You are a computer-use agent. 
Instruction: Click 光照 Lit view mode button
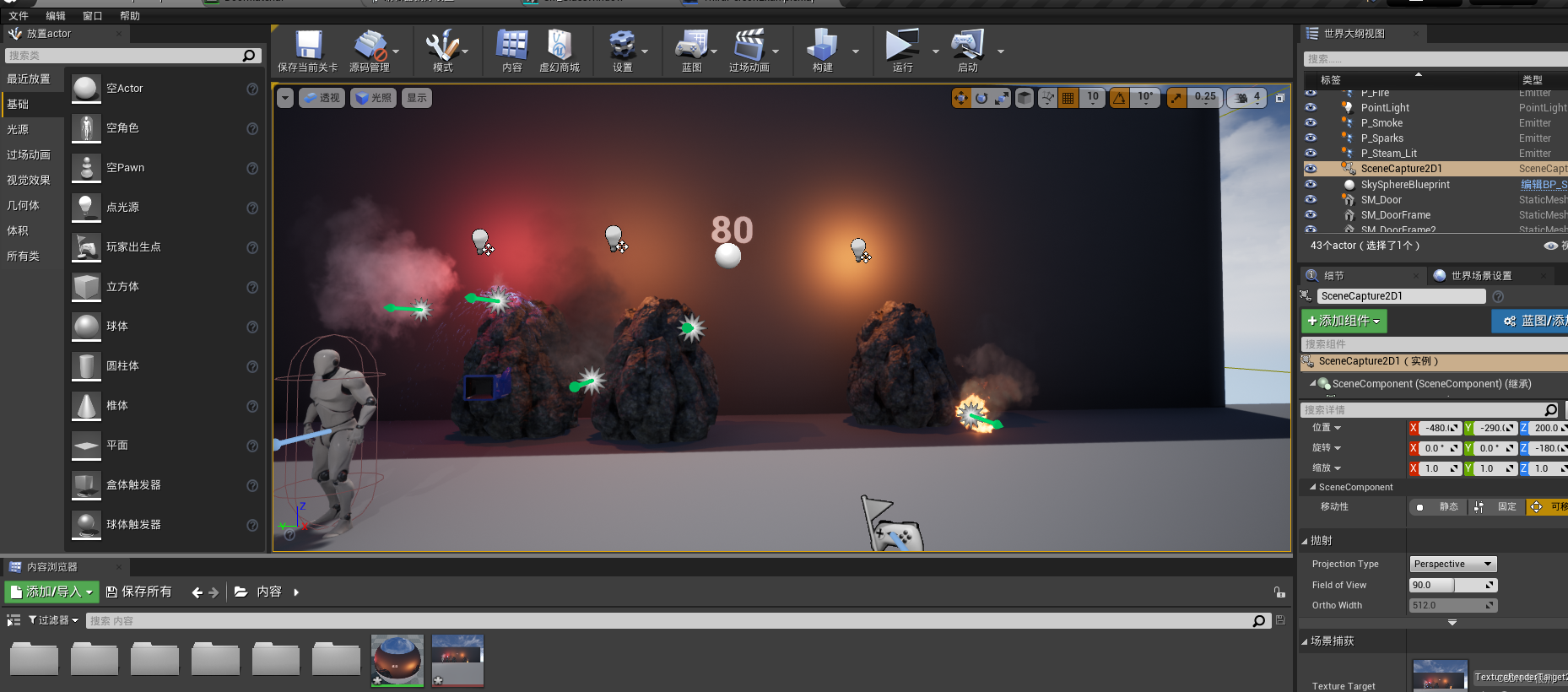click(373, 98)
